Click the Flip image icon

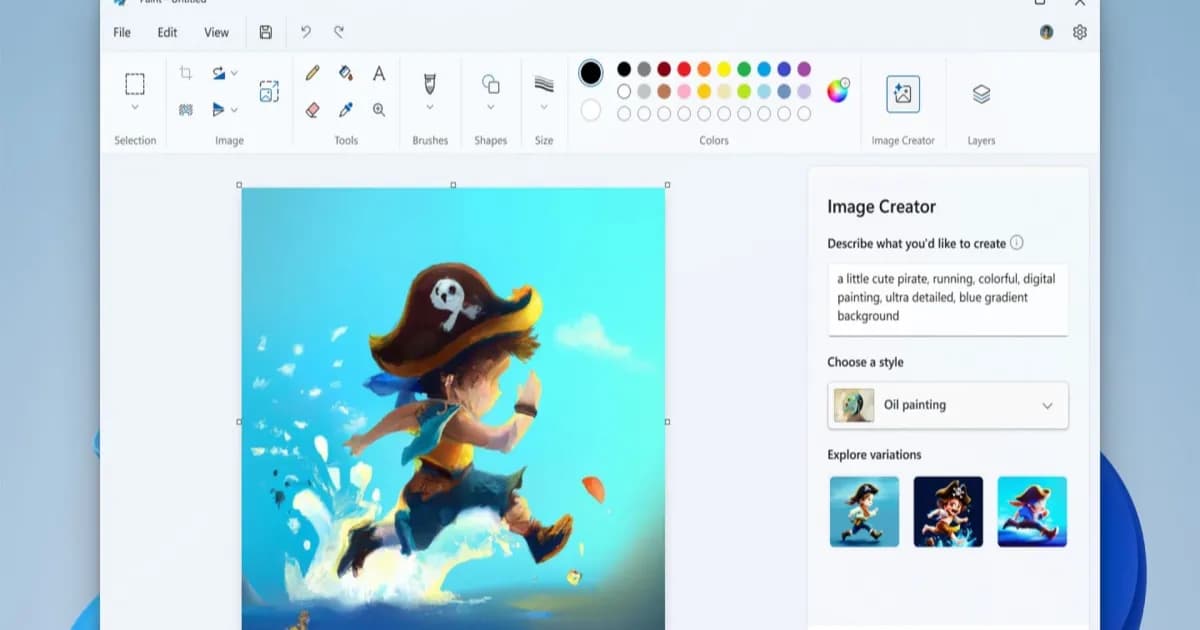(x=219, y=109)
